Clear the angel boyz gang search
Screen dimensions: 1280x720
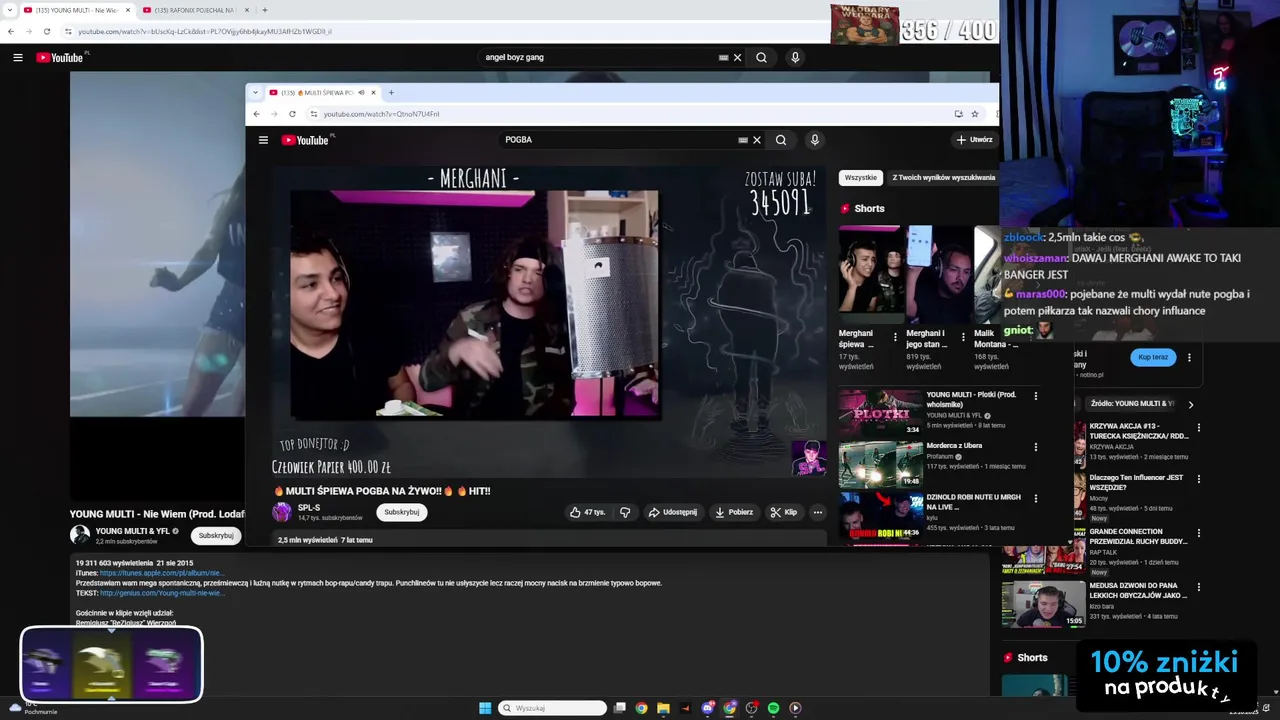tap(737, 57)
